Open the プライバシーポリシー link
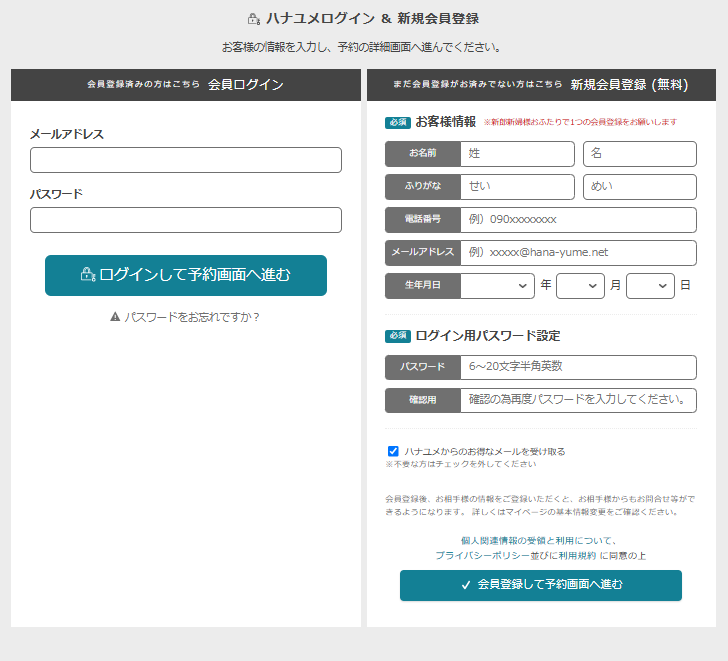 coord(482,555)
